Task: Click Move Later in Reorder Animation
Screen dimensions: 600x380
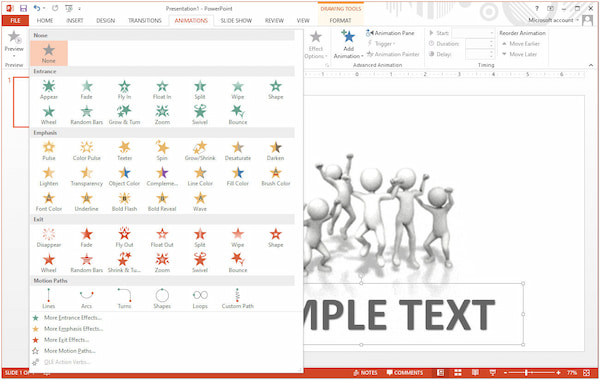Action: pos(519,54)
